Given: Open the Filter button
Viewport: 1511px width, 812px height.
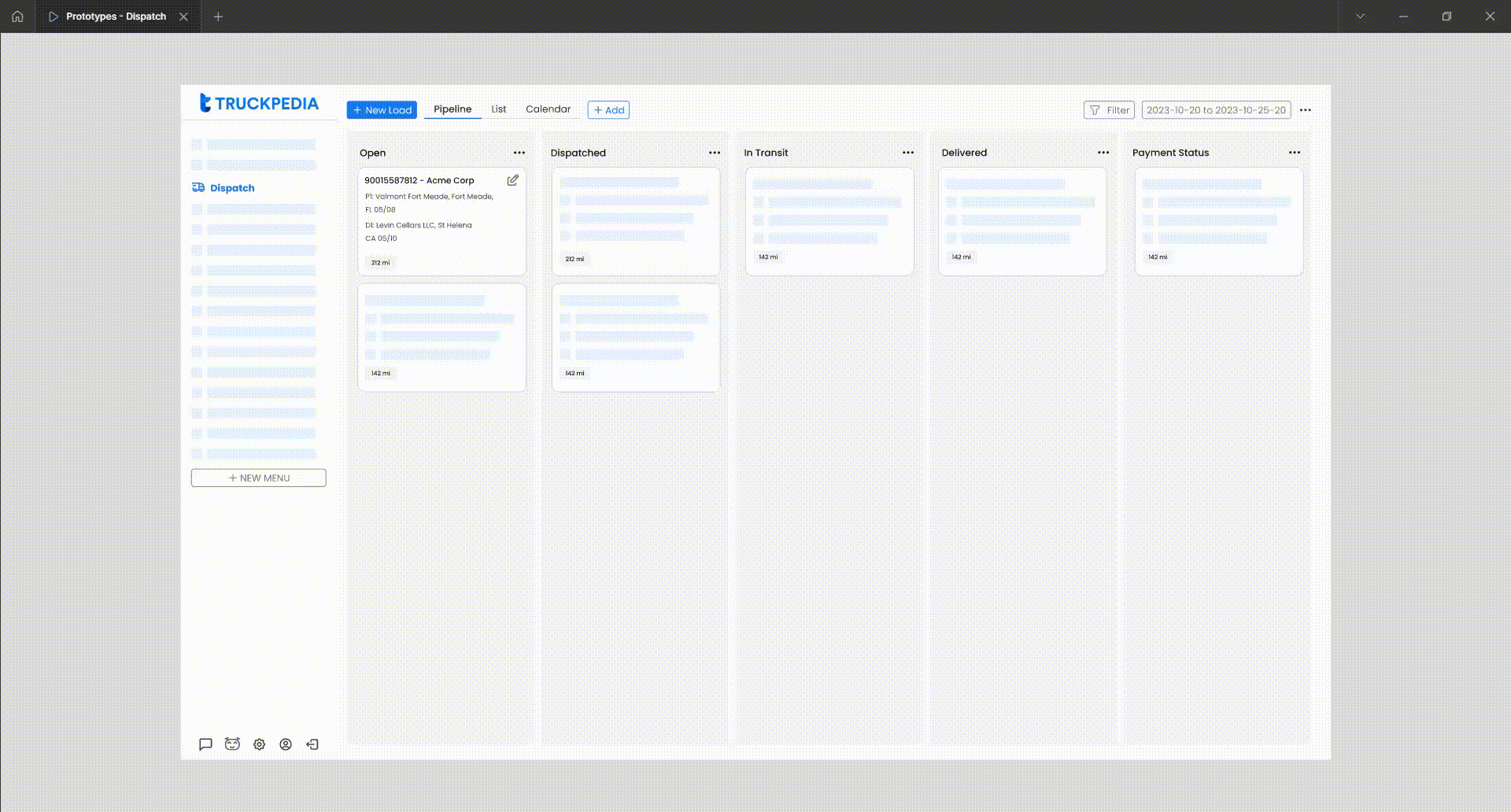Looking at the screenshot, I should (1108, 110).
